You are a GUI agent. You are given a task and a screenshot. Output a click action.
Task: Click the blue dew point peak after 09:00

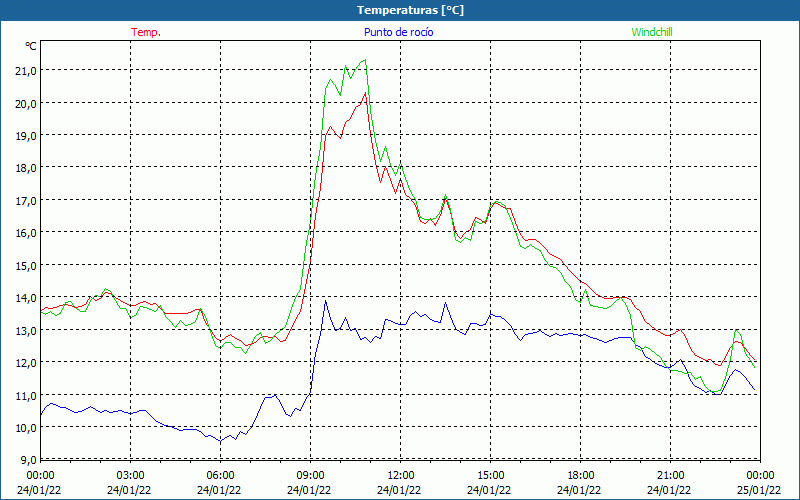click(326, 301)
